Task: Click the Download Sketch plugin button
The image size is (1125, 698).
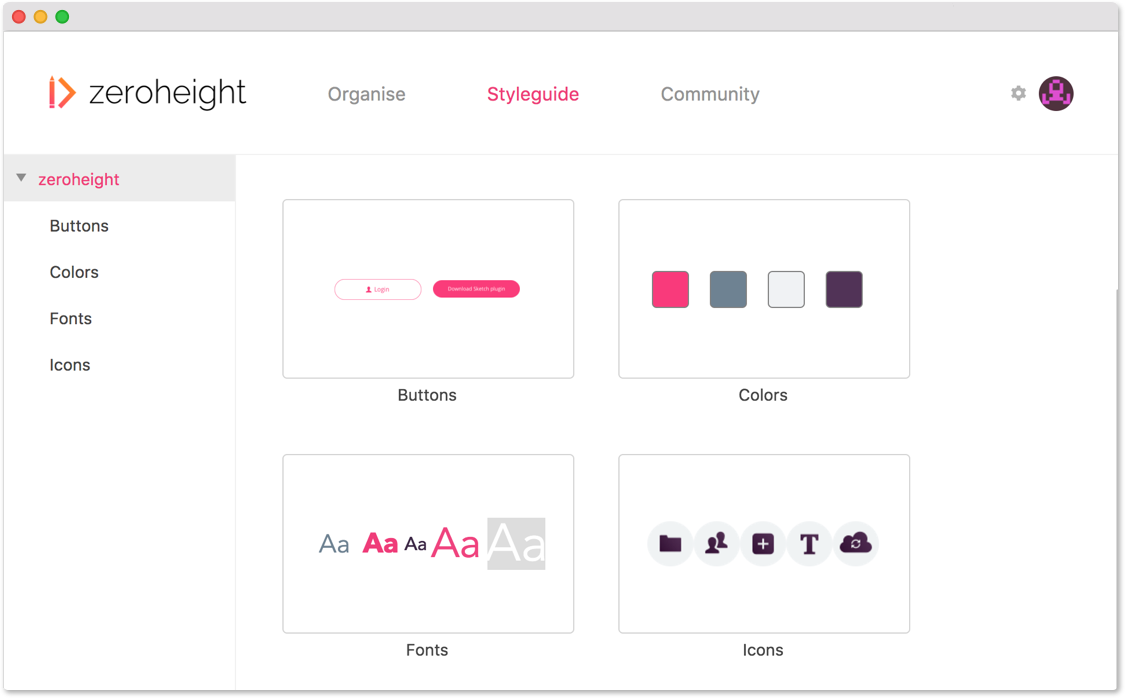Action: pyautogui.click(x=476, y=289)
